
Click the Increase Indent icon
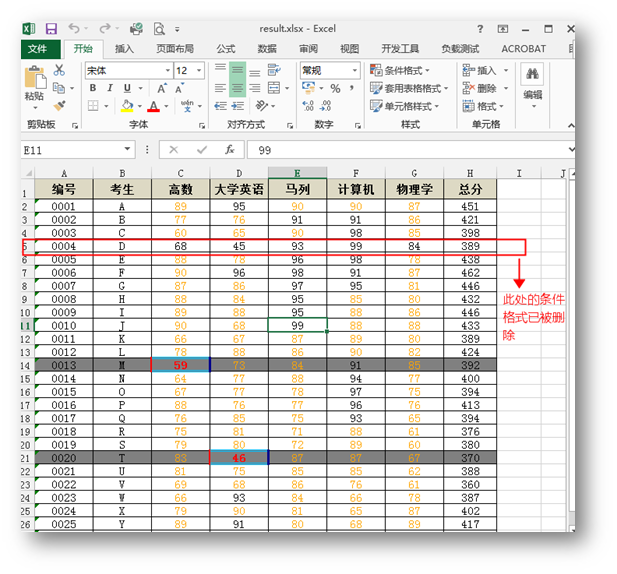[x=238, y=106]
